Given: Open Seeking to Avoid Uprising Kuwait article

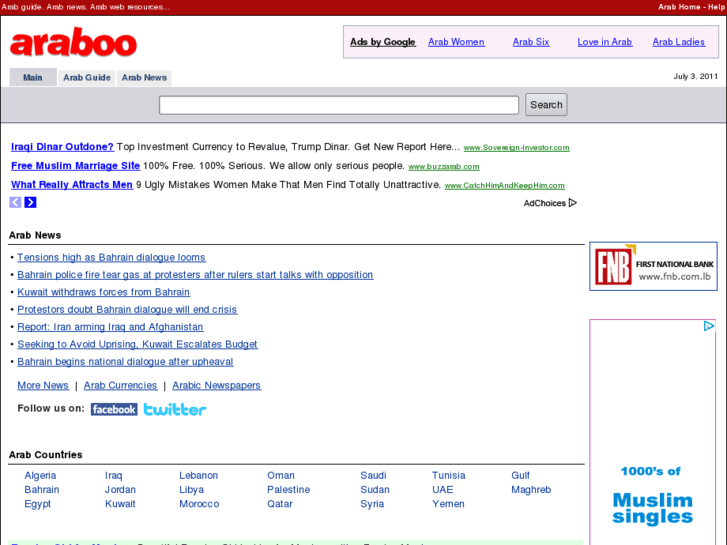Looking at the screenshot, I should 137,344.
